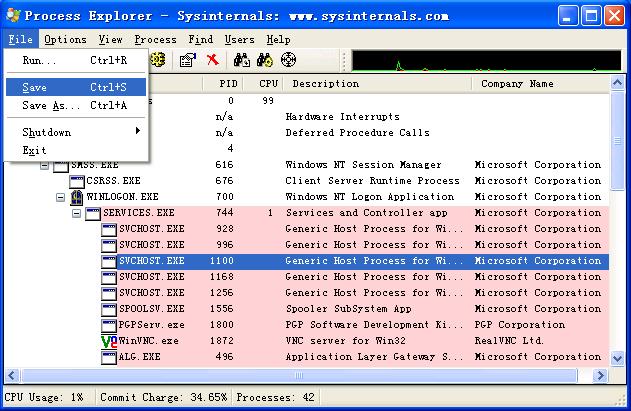Open the Help menu
The image size is (631, 411).
pyautogui.click(x=278, y=39)
